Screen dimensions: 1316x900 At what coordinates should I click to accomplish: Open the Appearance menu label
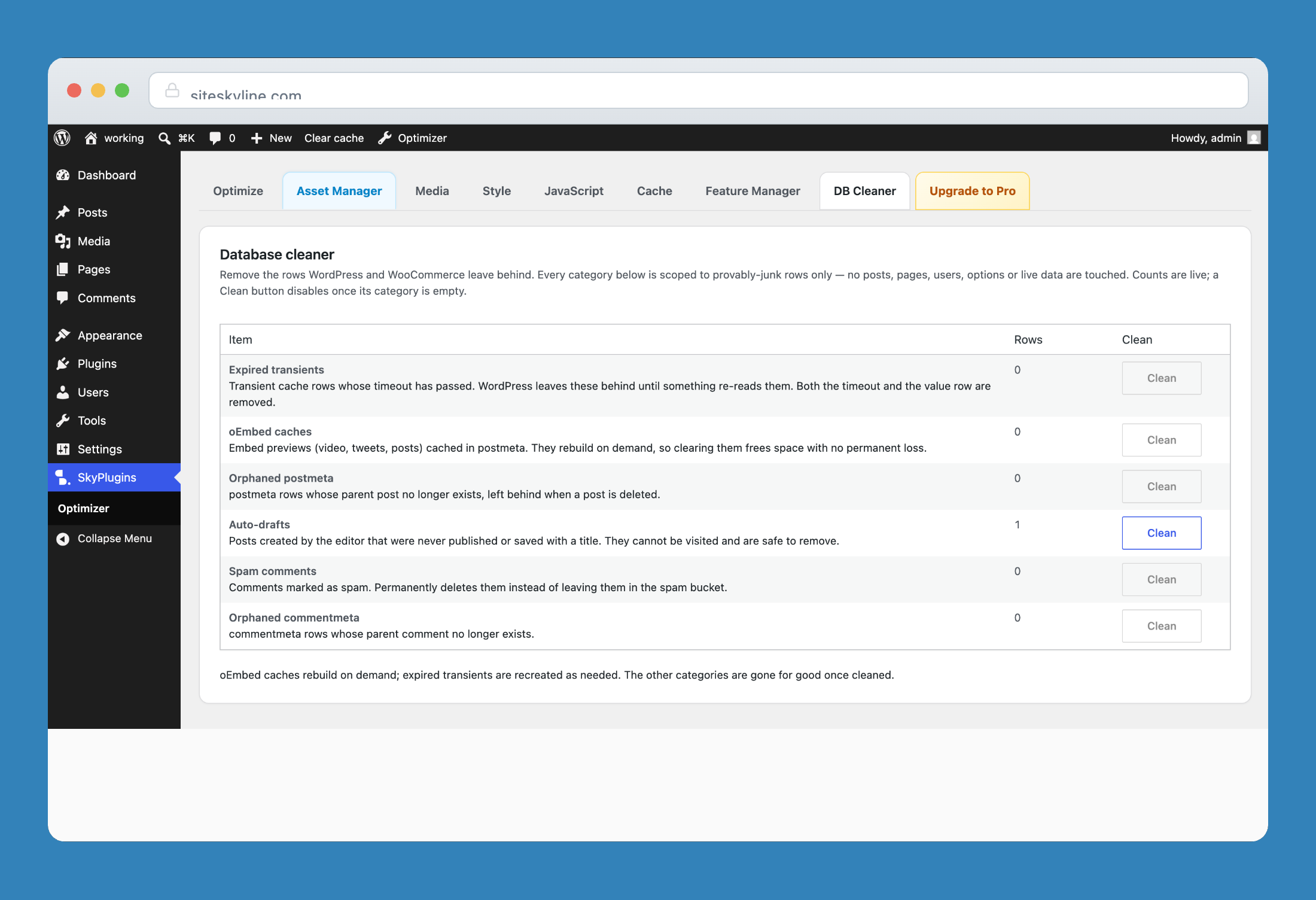point(110,335)
